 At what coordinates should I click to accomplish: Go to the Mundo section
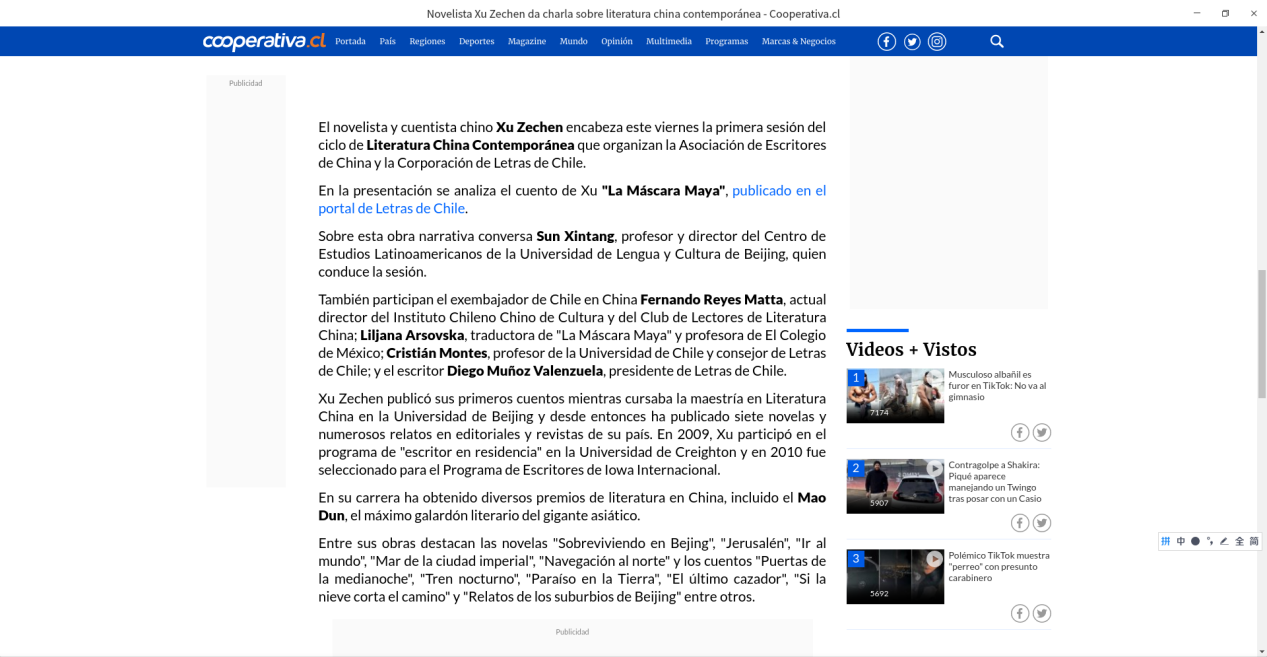(x=573, y=41)
